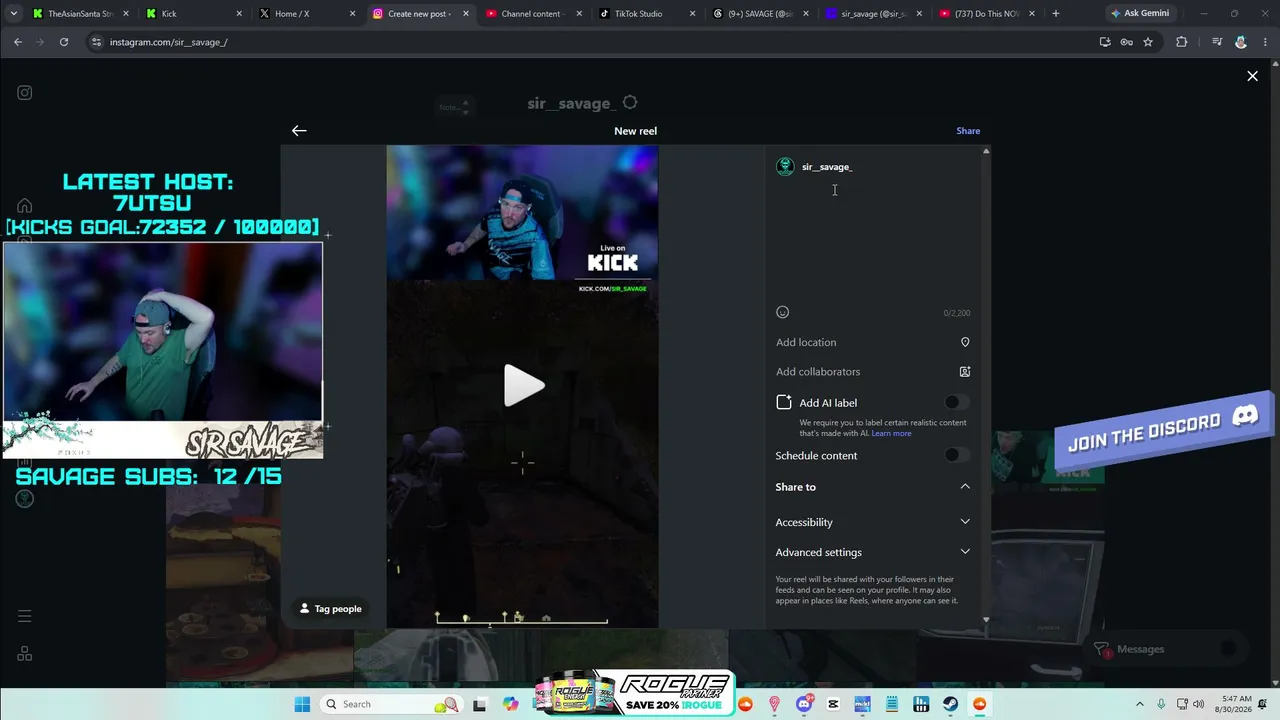The height and width of the screenshot is (720, 1280).
Task: Click the sir__savage_ username in reel panel
Action: (x=827, y=167)
